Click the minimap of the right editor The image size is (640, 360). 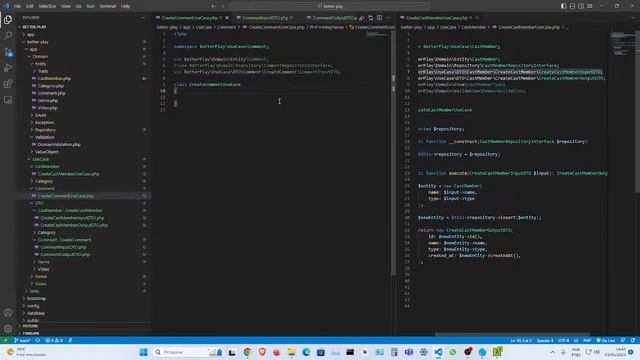pyautogui.click(x=622, y=45)
